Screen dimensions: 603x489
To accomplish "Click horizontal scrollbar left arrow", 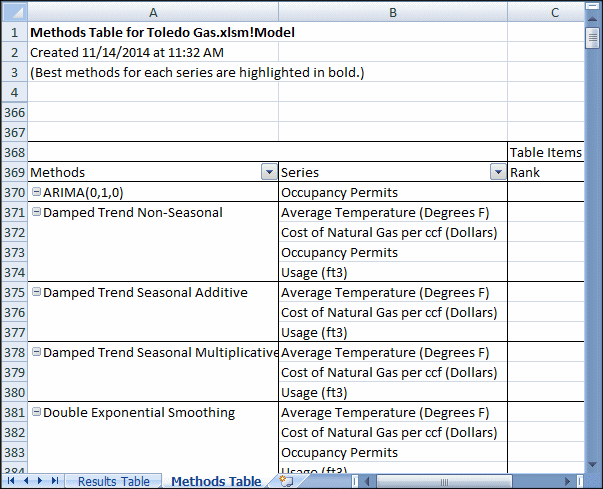I will point(367,481).
